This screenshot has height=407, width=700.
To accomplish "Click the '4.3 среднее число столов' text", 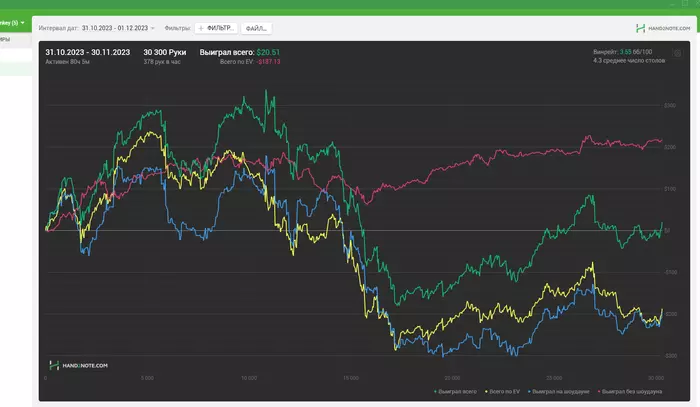I will [x=629, y=60].
